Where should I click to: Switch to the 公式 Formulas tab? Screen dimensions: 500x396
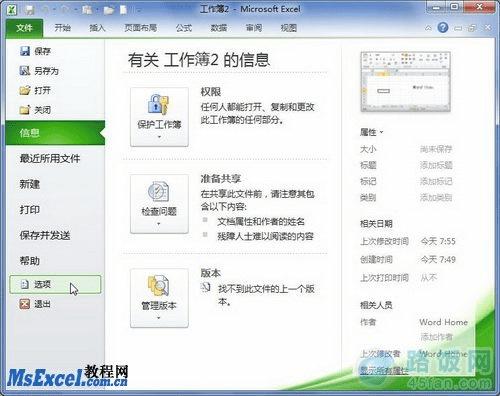point(184,28)
